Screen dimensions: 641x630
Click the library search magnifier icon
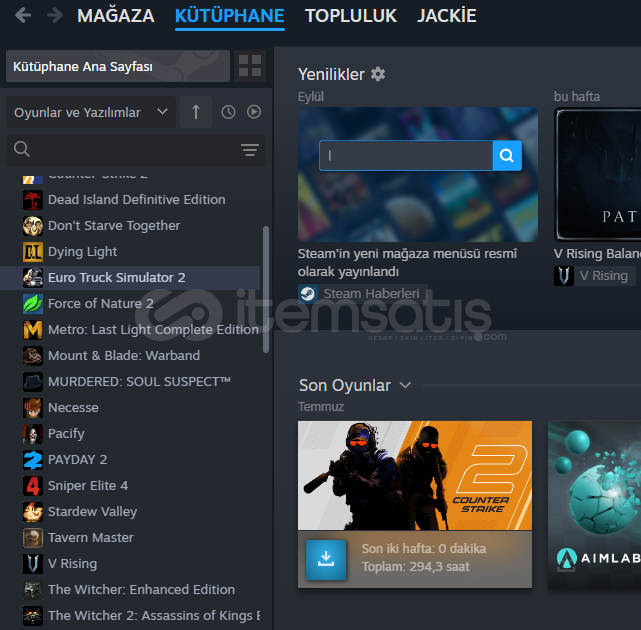point(22,149)
